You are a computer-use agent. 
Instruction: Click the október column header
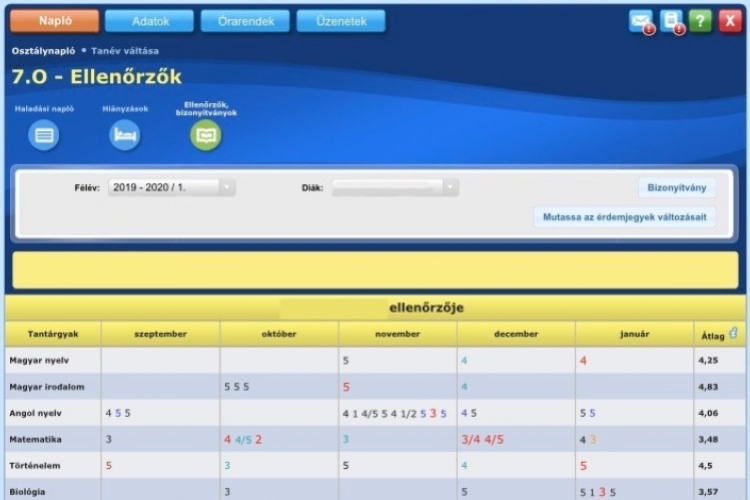(279, 334)
